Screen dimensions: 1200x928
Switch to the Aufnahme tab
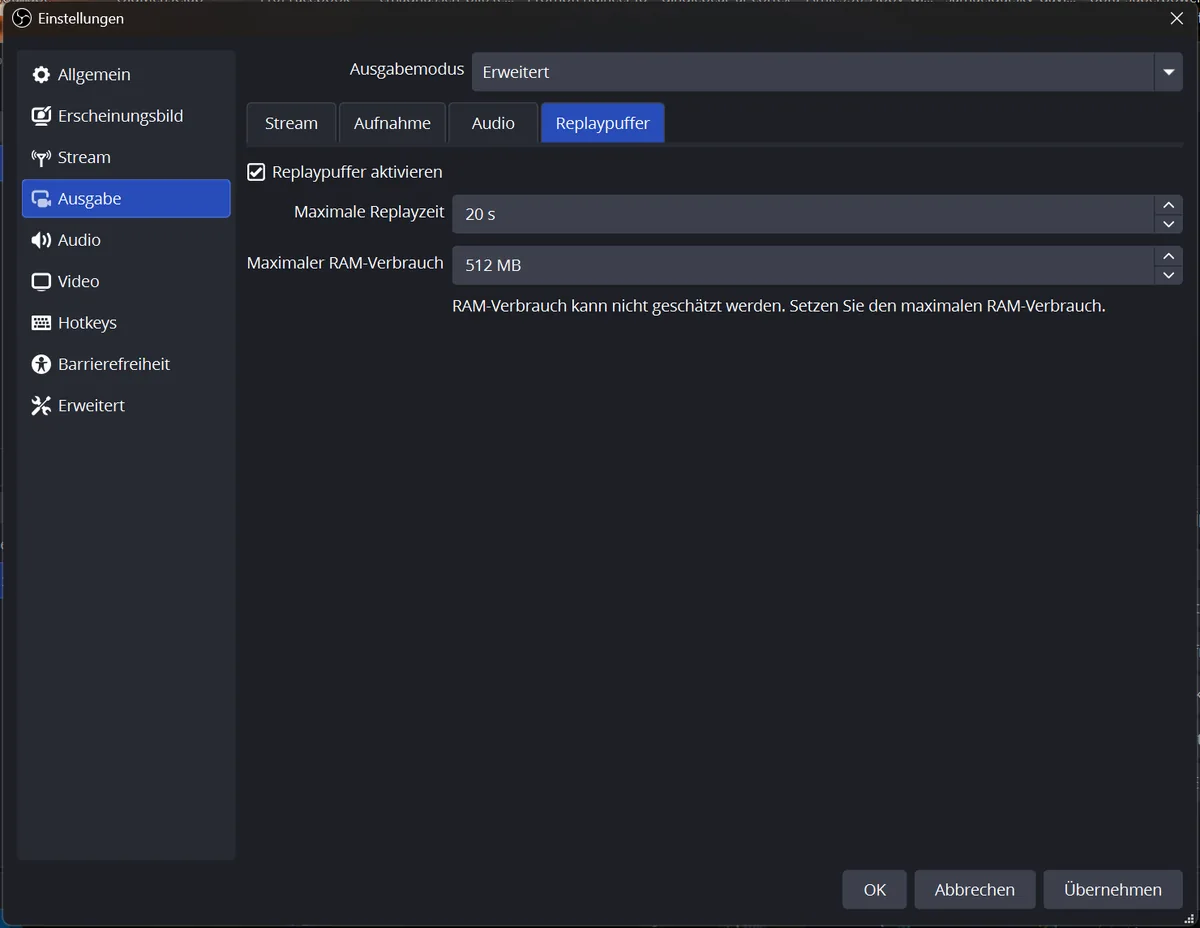pos(392,123)
